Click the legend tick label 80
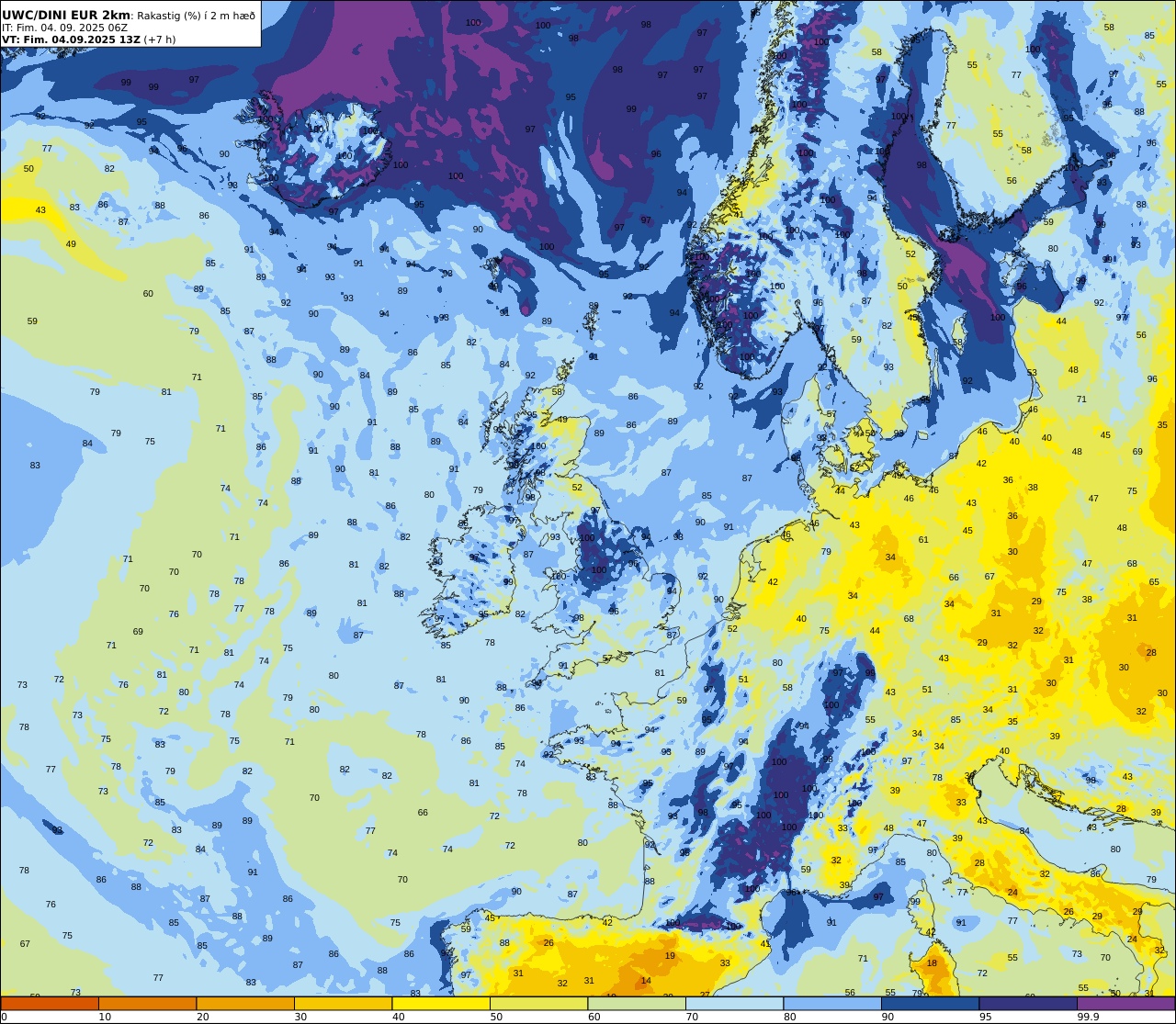1176x1024 pixels. [790, 1017]
